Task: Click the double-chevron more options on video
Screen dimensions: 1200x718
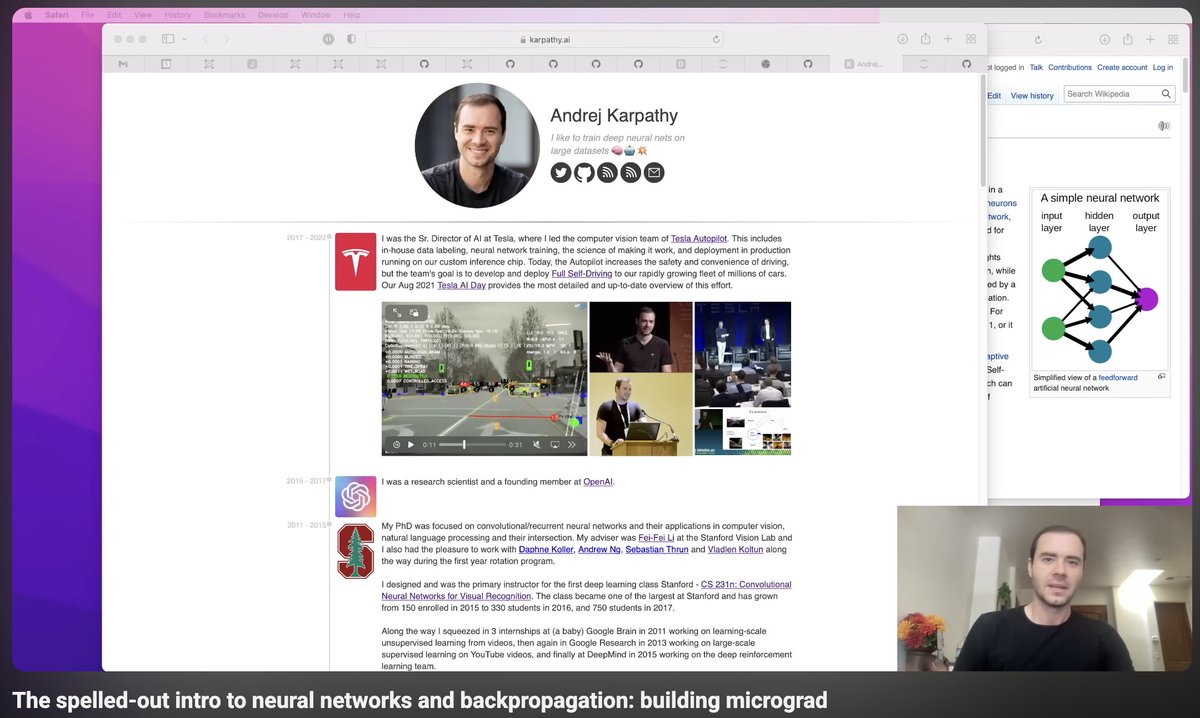Action: pyautogui.click(x=573, y=444)
